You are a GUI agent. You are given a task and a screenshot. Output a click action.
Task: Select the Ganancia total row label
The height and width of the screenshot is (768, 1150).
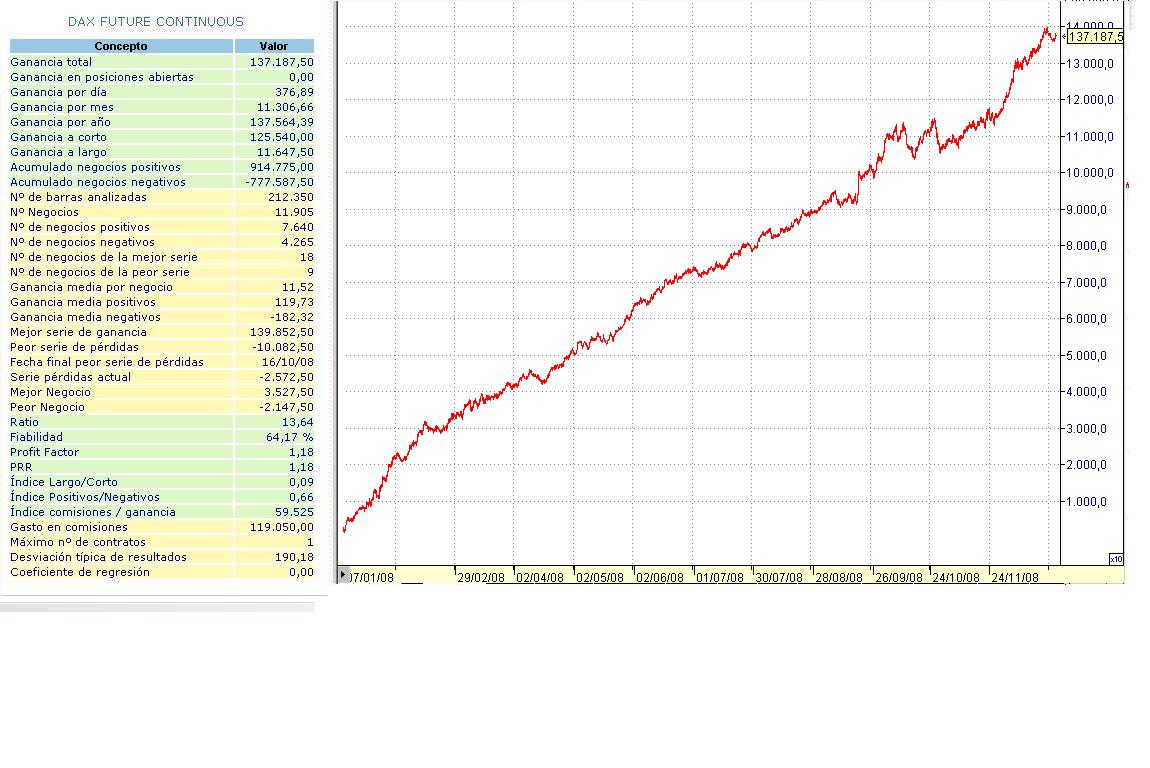tap(51, 62)
